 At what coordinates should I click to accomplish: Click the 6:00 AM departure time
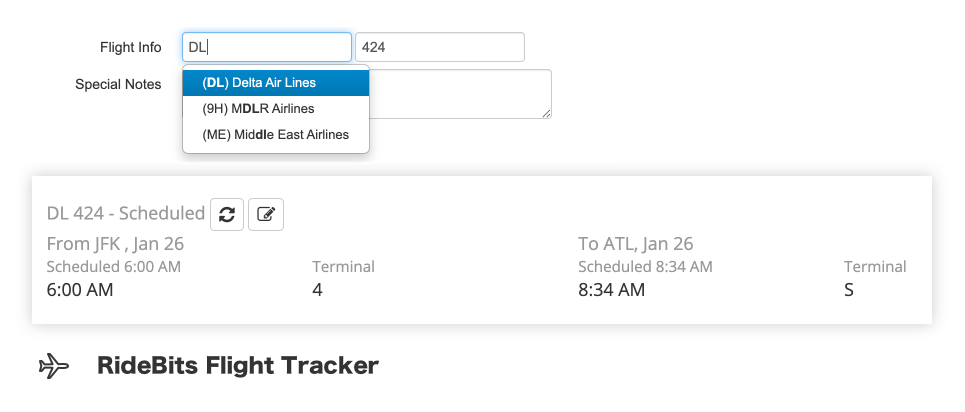[80, 290]
